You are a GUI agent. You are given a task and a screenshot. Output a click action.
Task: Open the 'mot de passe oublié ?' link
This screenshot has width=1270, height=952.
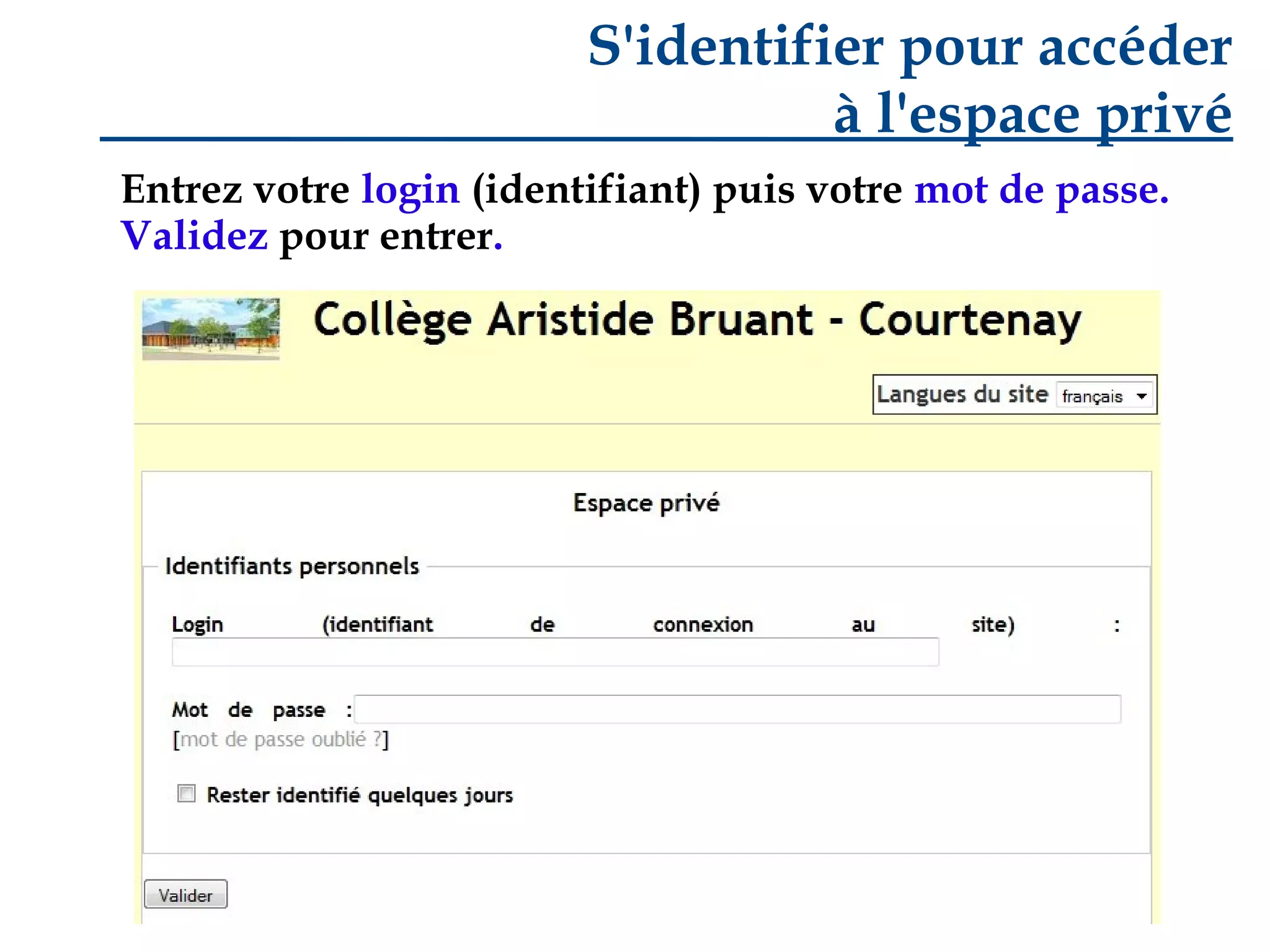tap(280, 740)
